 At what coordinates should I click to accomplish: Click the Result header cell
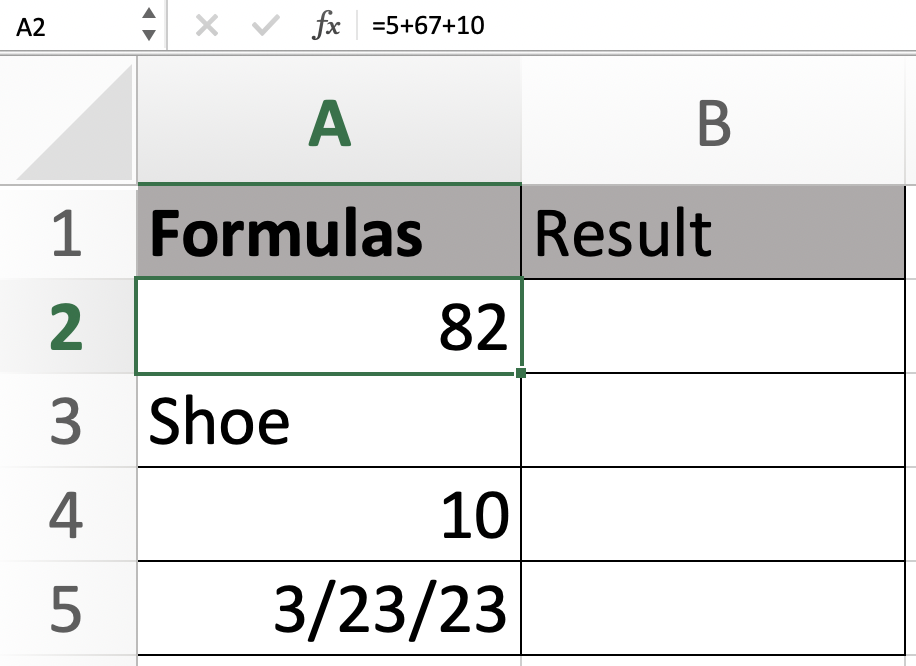(x=713, y=232)
